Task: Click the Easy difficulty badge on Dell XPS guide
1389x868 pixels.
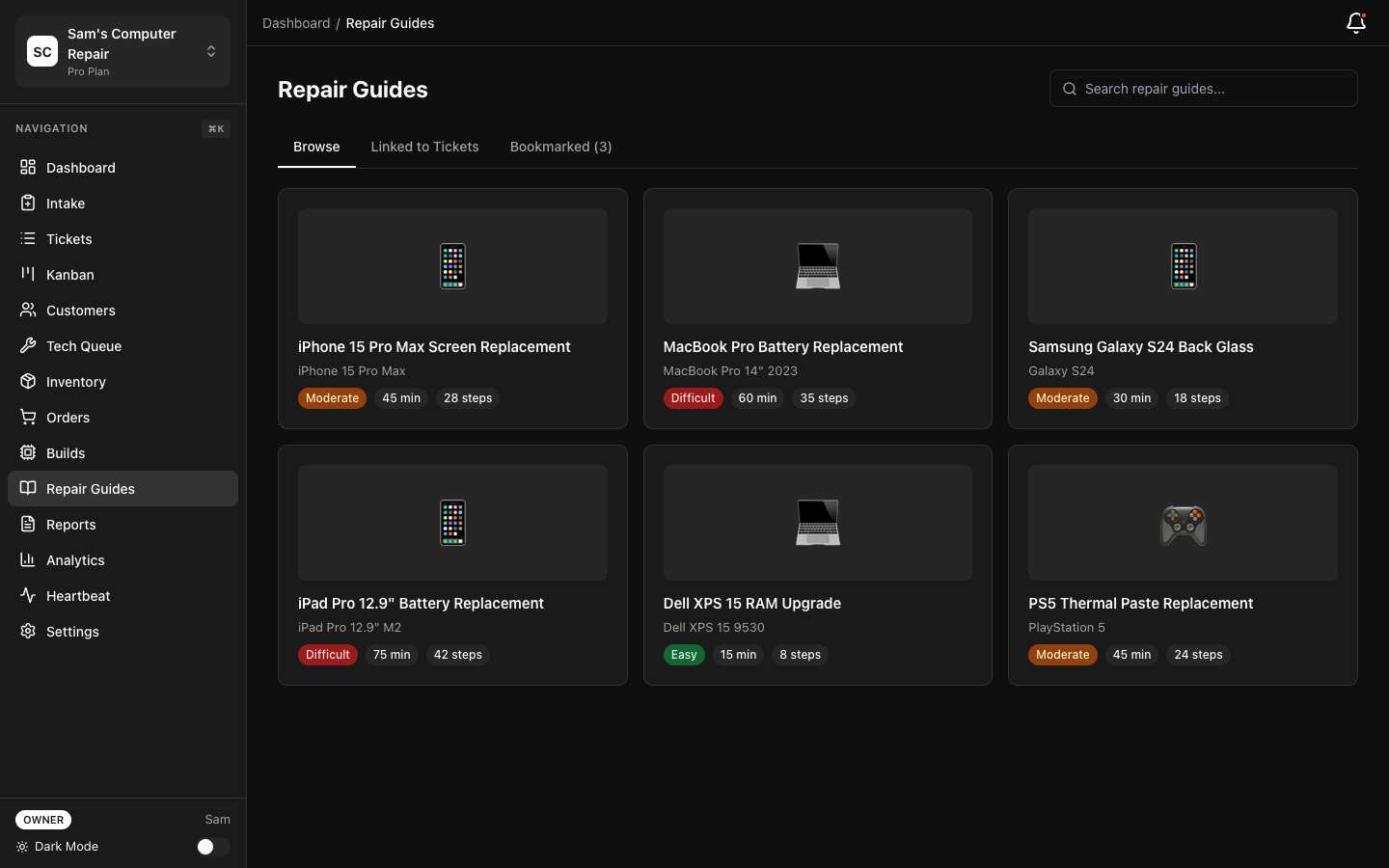Action: click(x=684, y=655)
